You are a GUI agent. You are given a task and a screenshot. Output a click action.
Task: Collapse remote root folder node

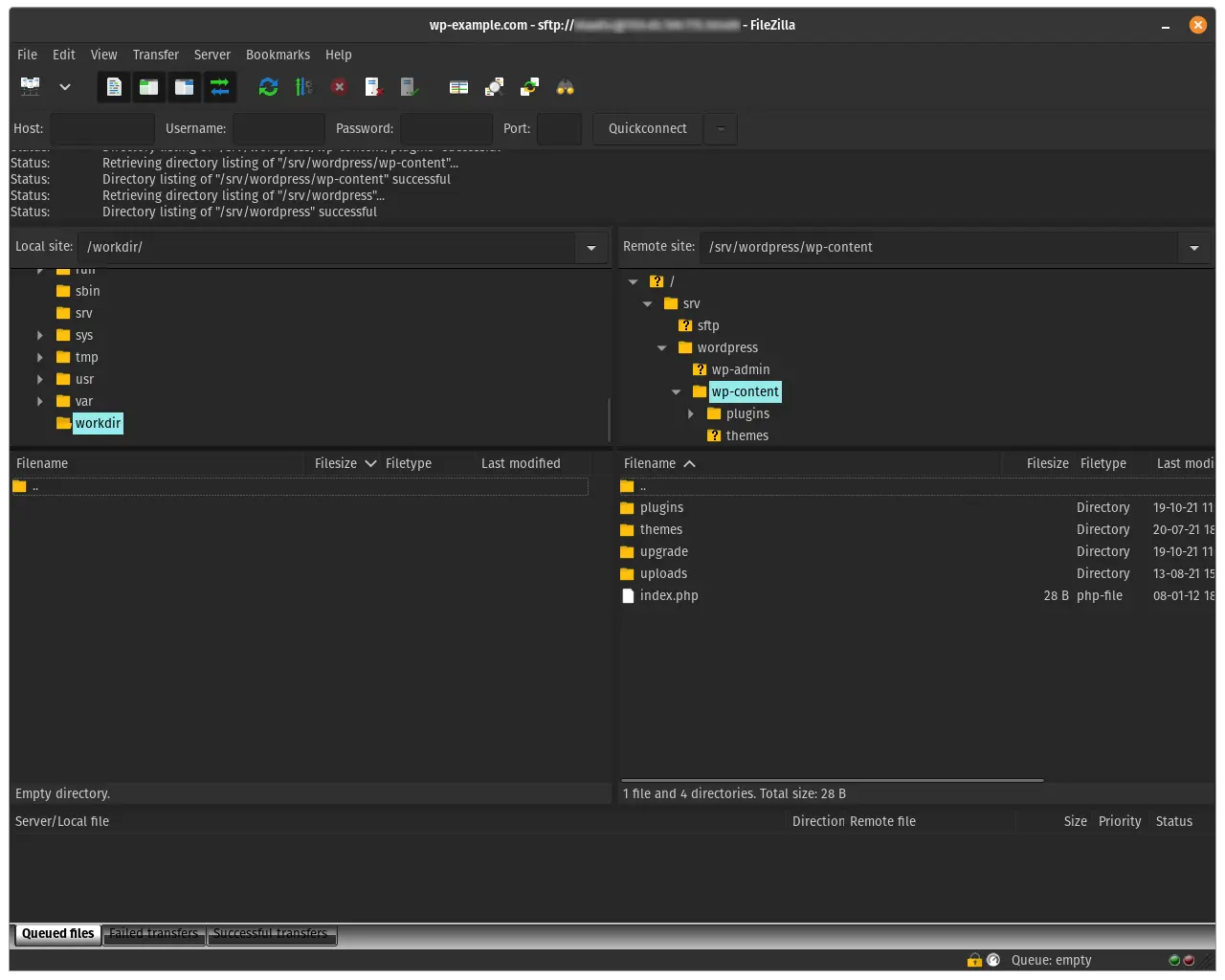coord(634,281)
